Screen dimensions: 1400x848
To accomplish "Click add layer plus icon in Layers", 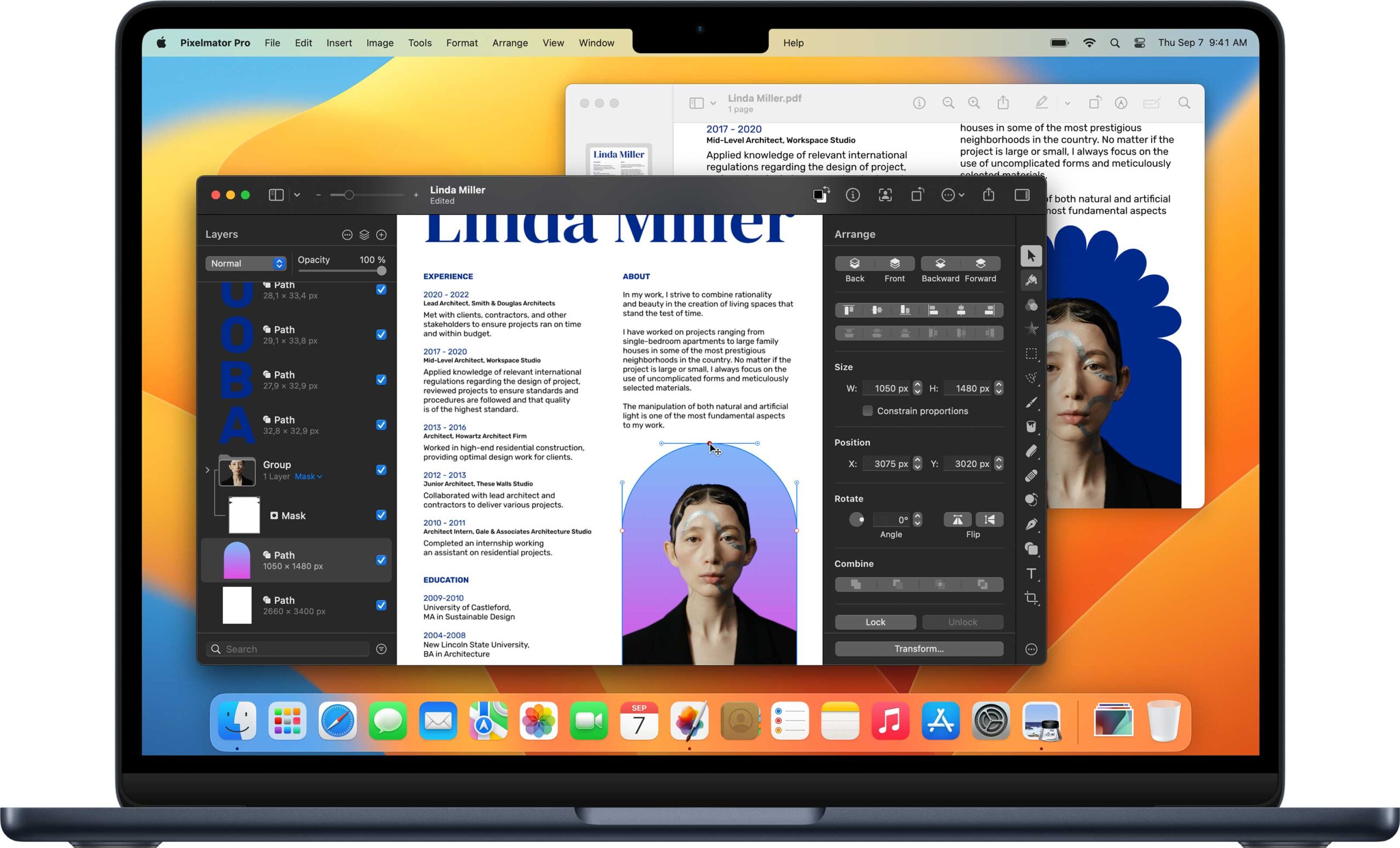I will (381, 235).
